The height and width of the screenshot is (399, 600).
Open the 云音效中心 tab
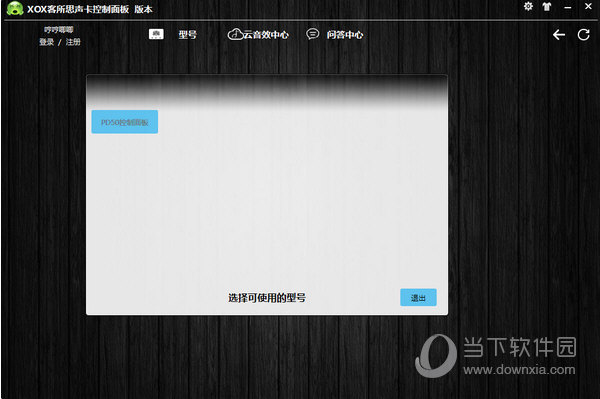pos(266,35)
